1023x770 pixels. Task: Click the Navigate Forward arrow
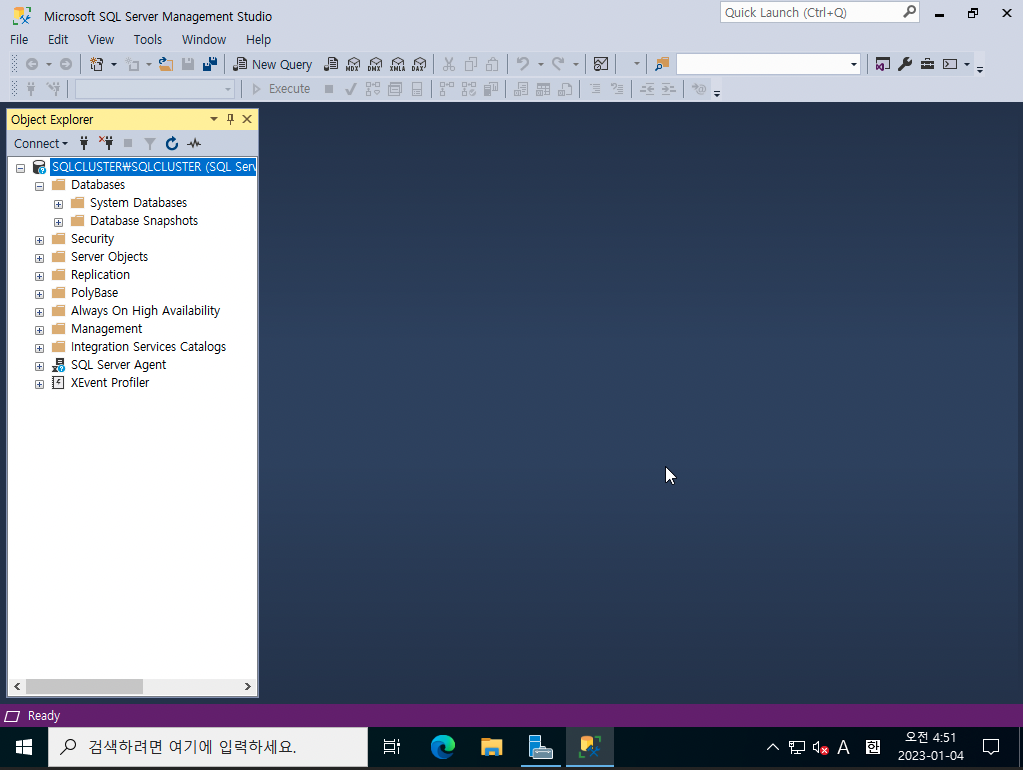pyautogui.click(x=66, y=64)
